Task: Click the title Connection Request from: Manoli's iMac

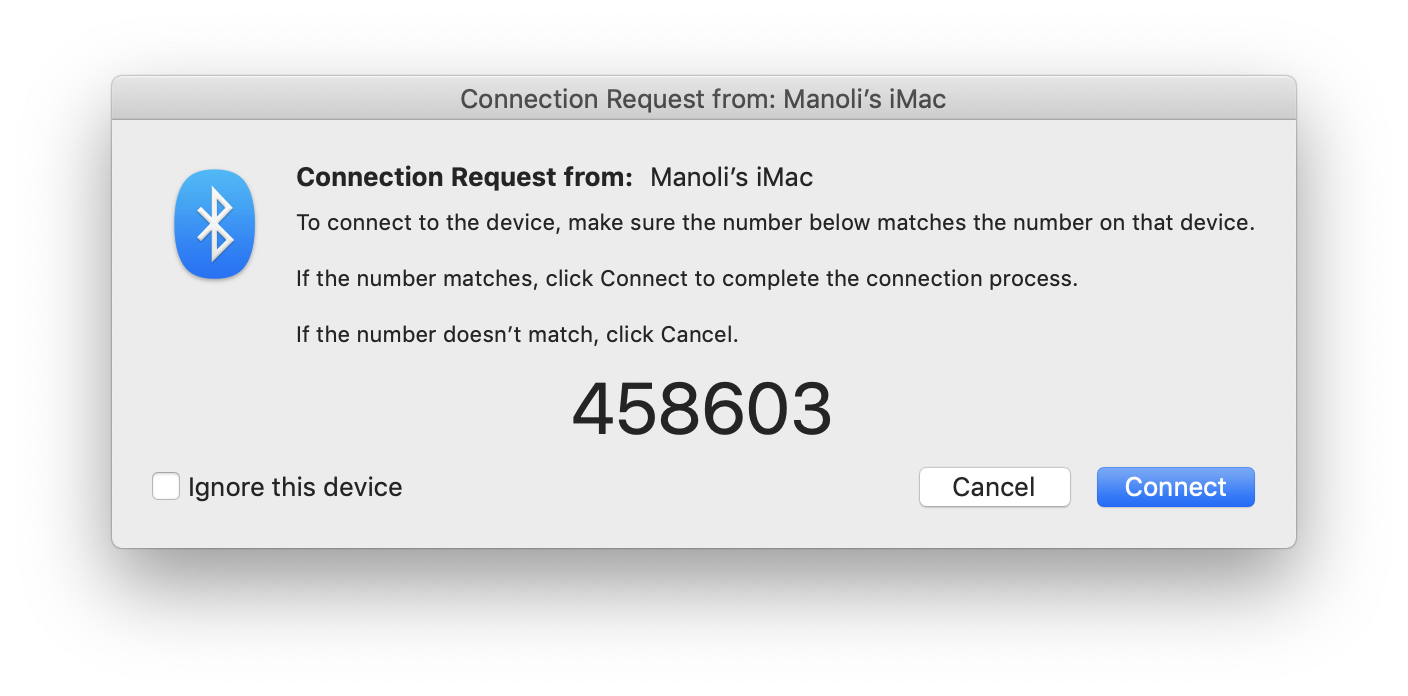Action: click(703, 98)
